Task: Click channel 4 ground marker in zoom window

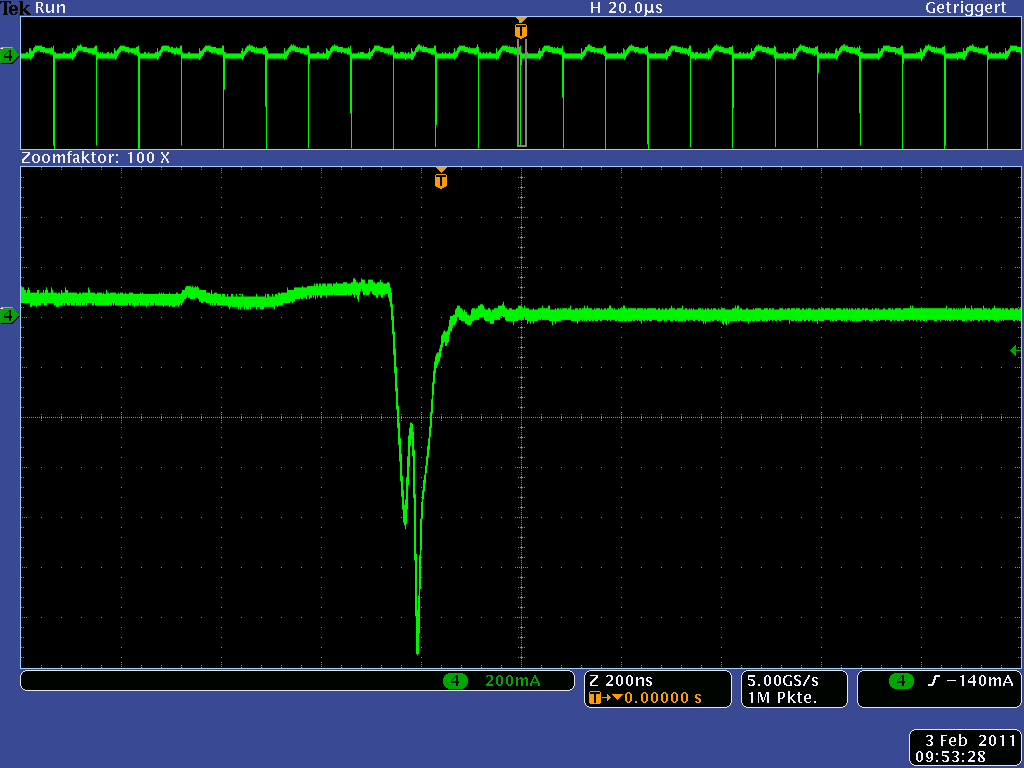Action: click(x=9, y=316)
